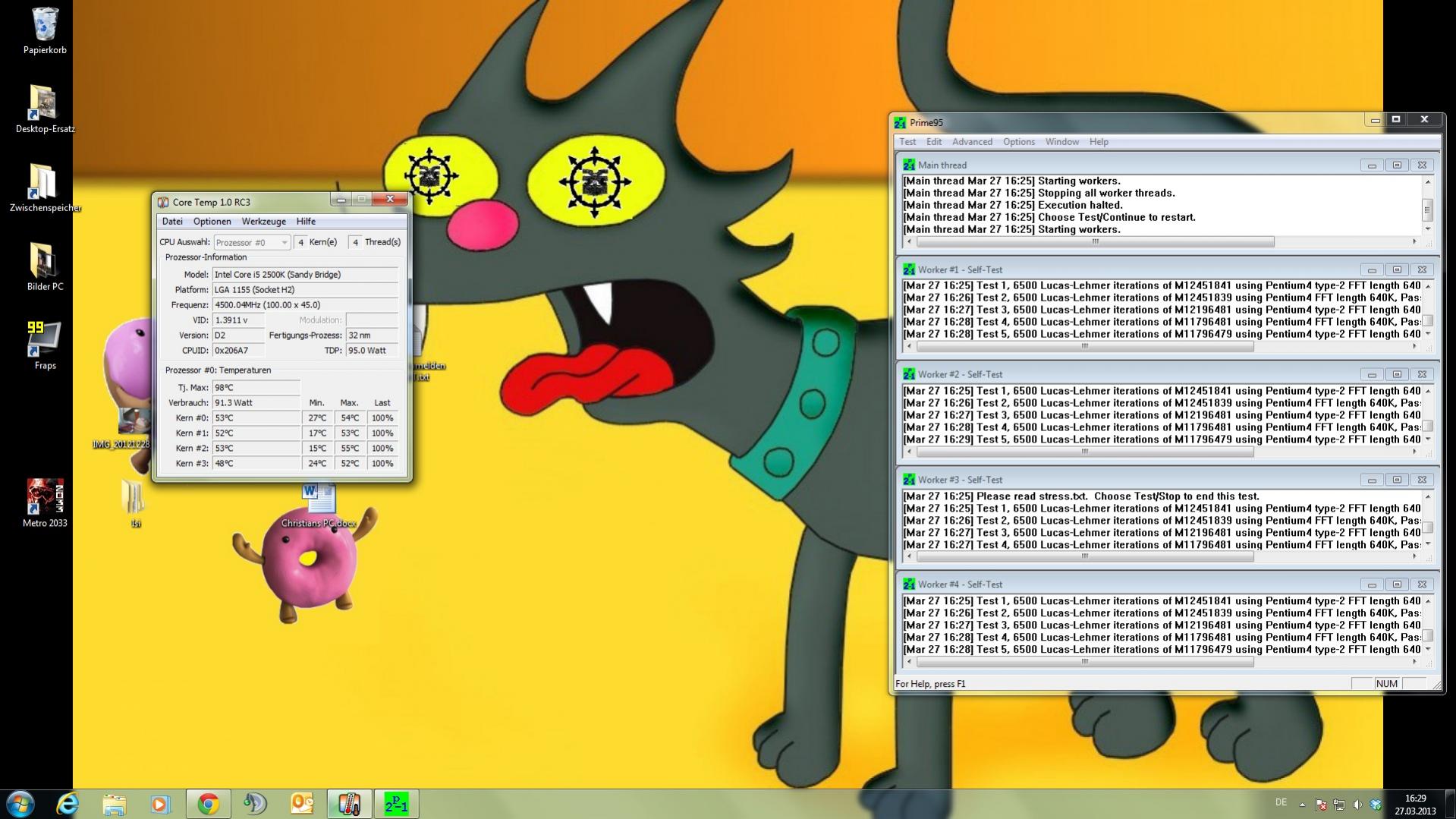The image size is (1456, 819).
Task: Click the Worker #1 pane horizontal scrollbar thumb
Action: (1085, 347)
